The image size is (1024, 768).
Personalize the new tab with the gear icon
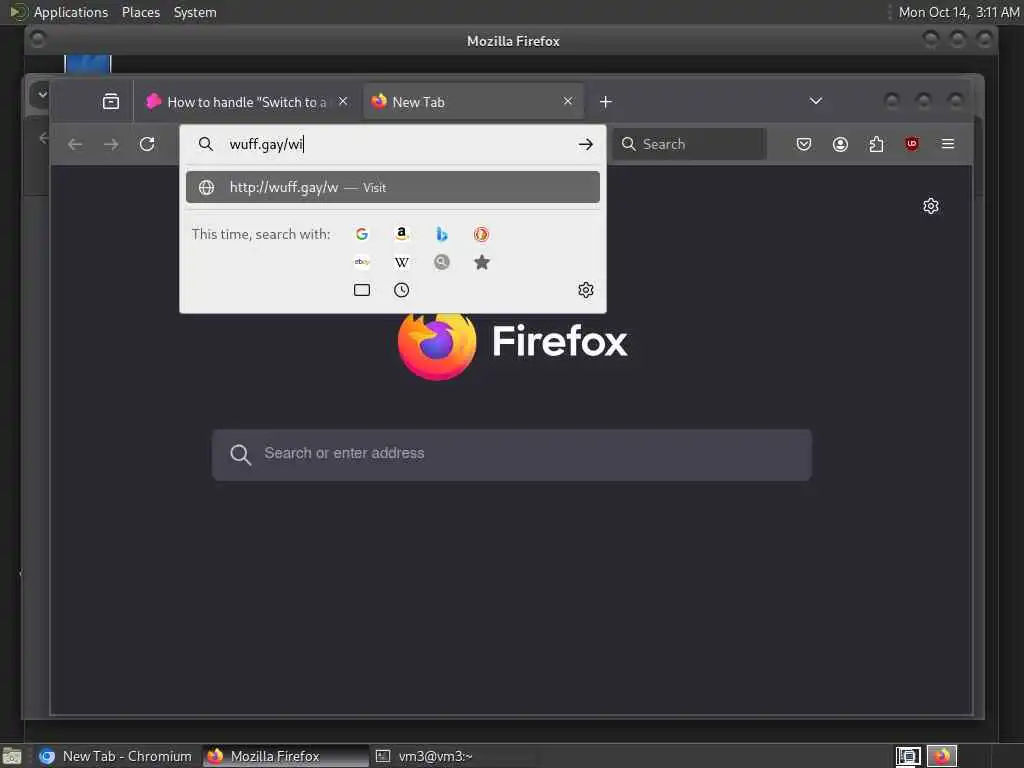point(931,206)
